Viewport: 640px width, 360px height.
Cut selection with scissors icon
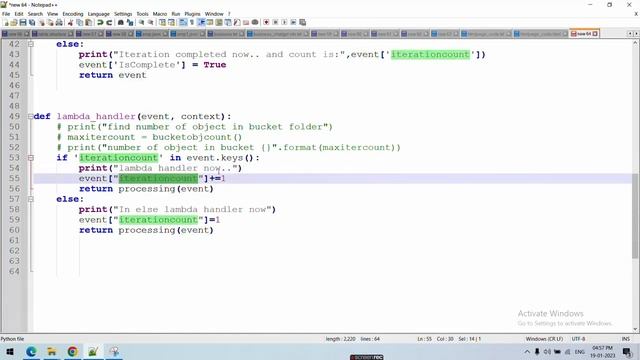coord(70,22)
